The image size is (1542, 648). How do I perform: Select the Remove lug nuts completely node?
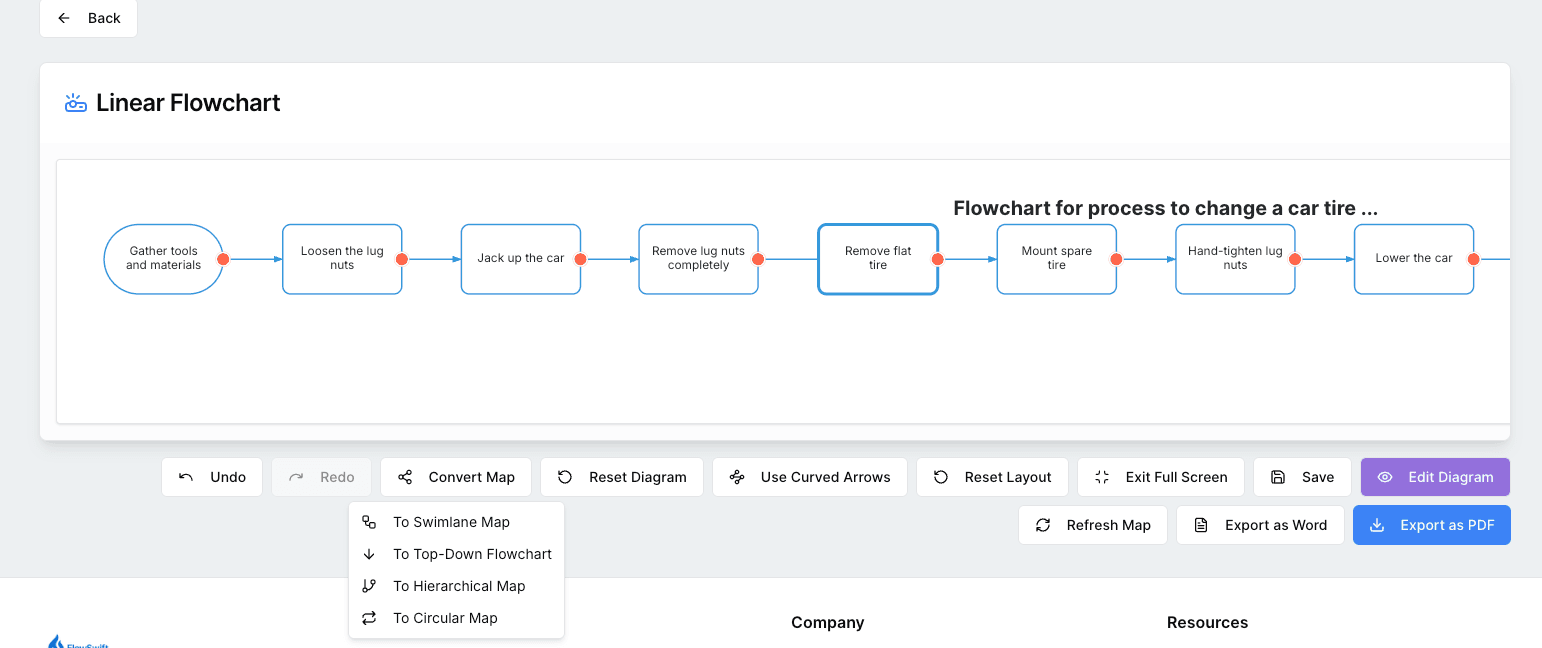(x=698, y=259)
